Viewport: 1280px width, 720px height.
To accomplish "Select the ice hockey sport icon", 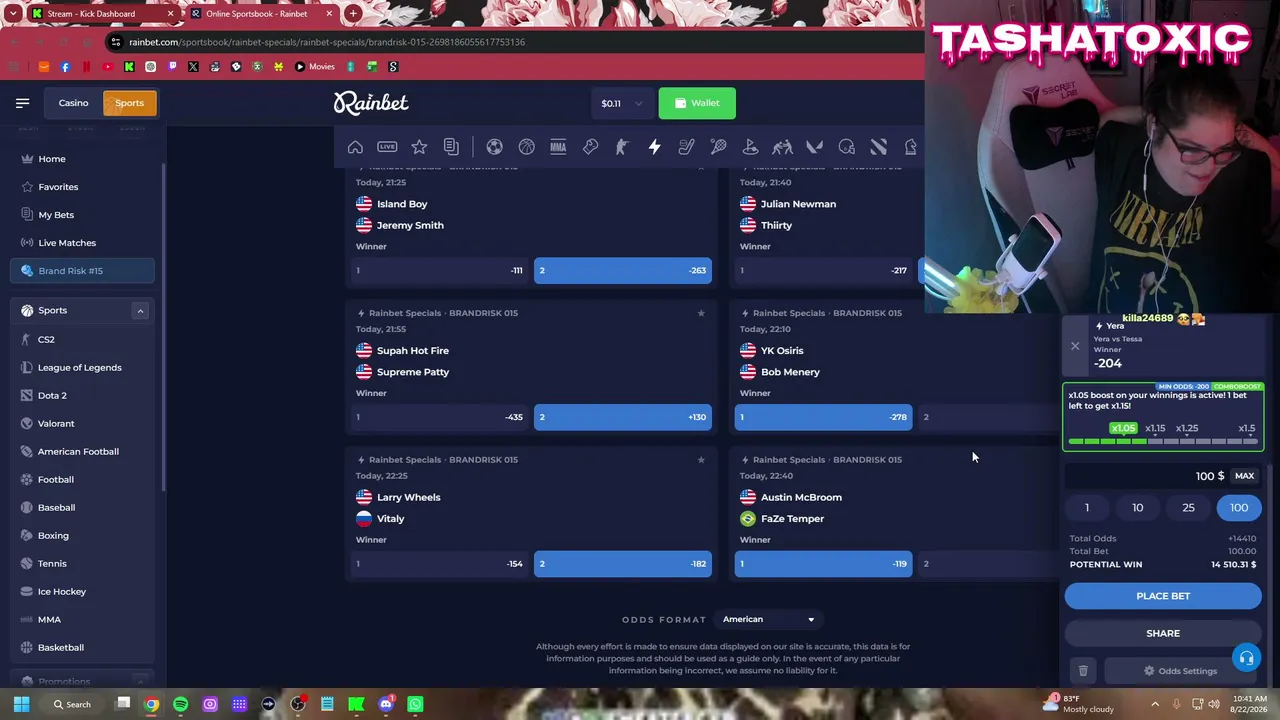I will [x=686, y=147].
